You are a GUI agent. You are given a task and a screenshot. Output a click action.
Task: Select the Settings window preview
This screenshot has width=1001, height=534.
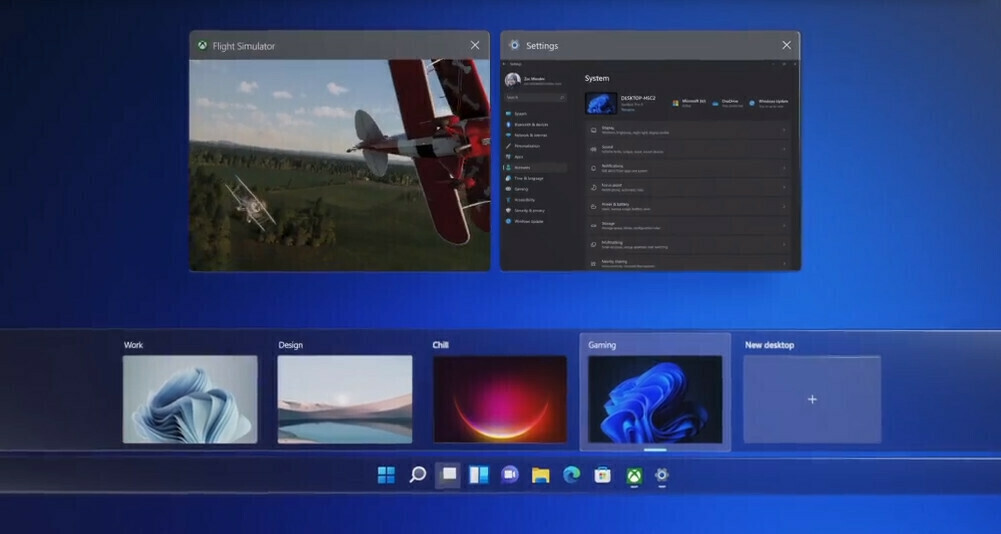coord(650,165)
